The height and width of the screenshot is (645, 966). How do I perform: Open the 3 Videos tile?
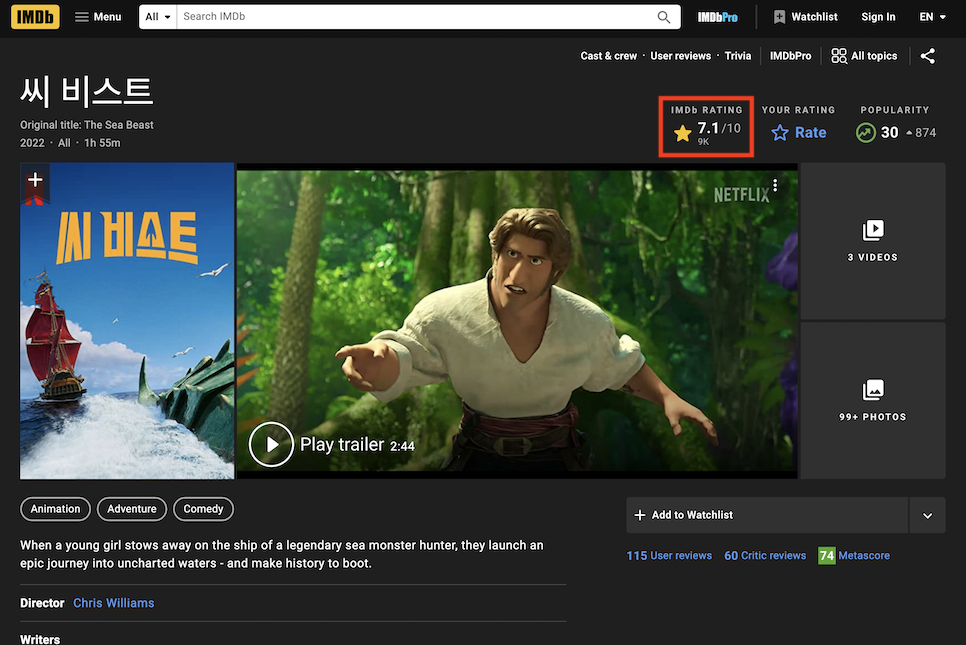[872, 241]
